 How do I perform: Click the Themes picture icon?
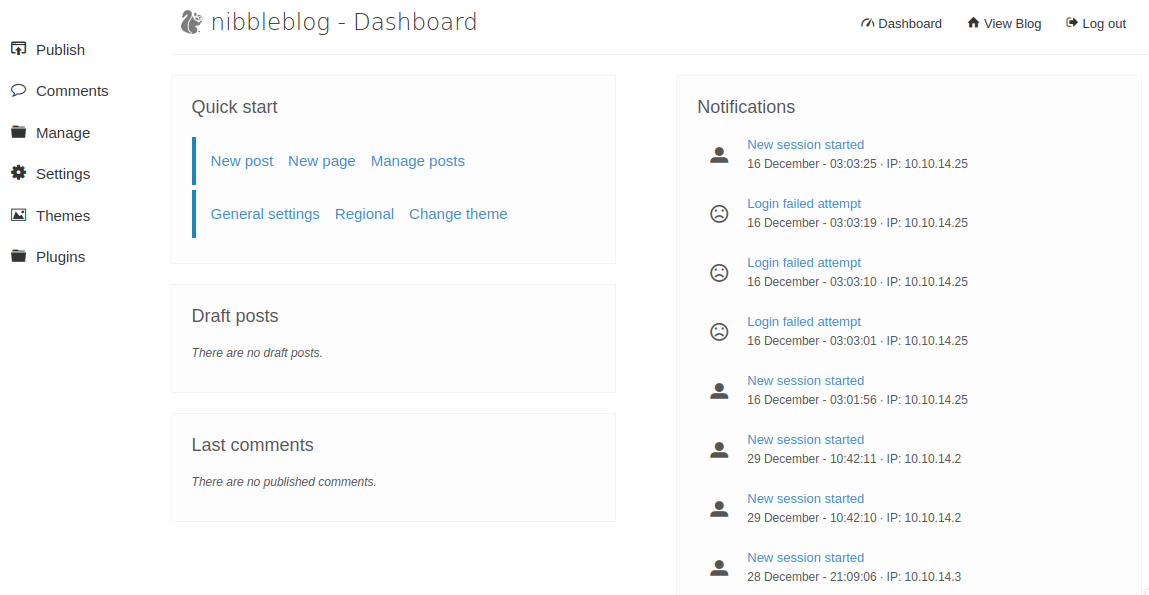pyautogui.click(x=18, y=215)
